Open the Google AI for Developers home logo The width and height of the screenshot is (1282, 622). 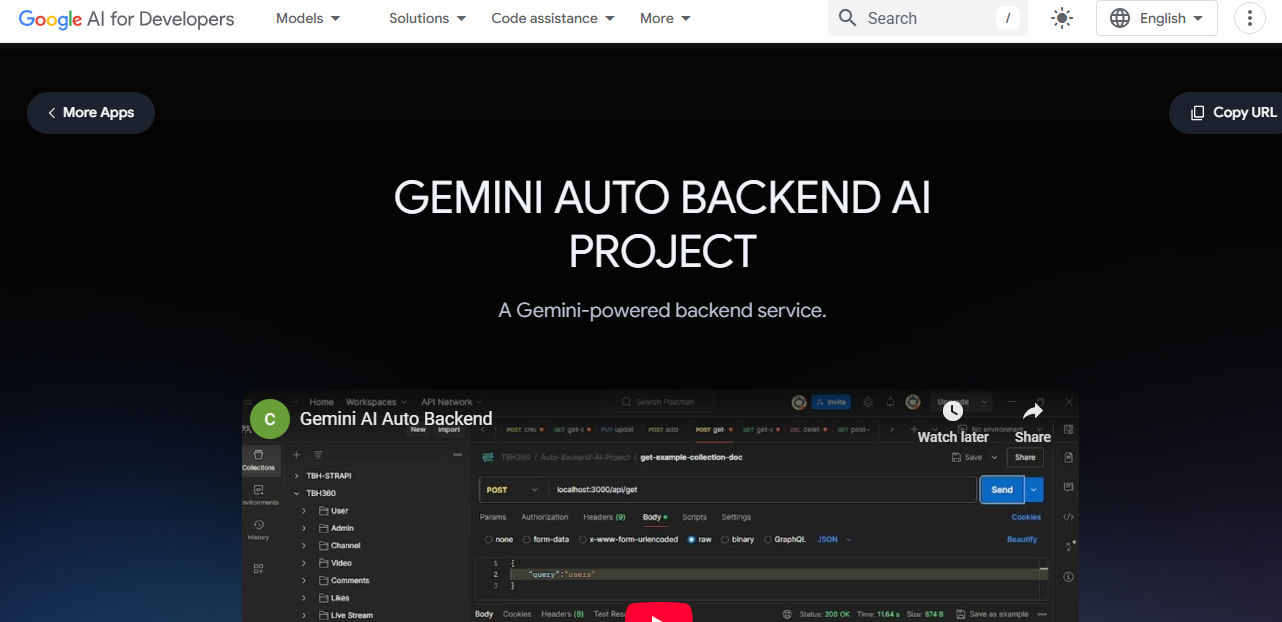[x=126, y=19]
